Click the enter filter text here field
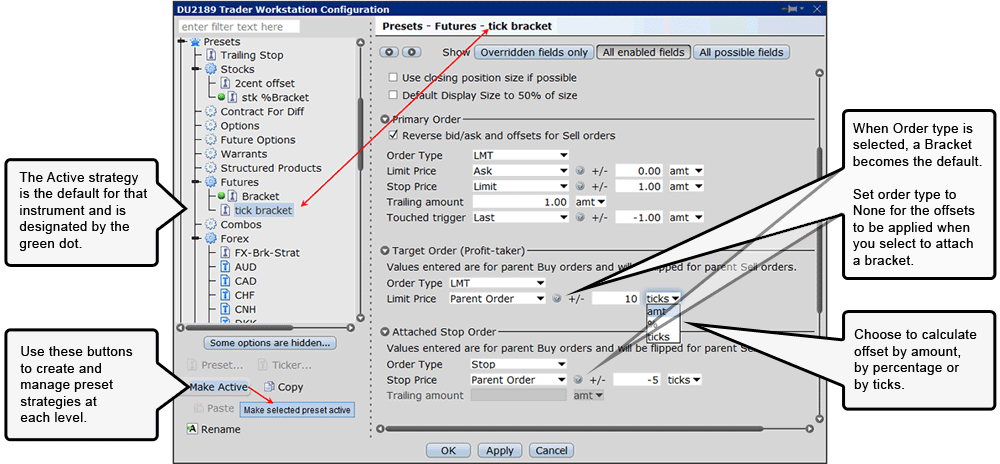This screenshot has height=464, width=1000. [239, 27]
